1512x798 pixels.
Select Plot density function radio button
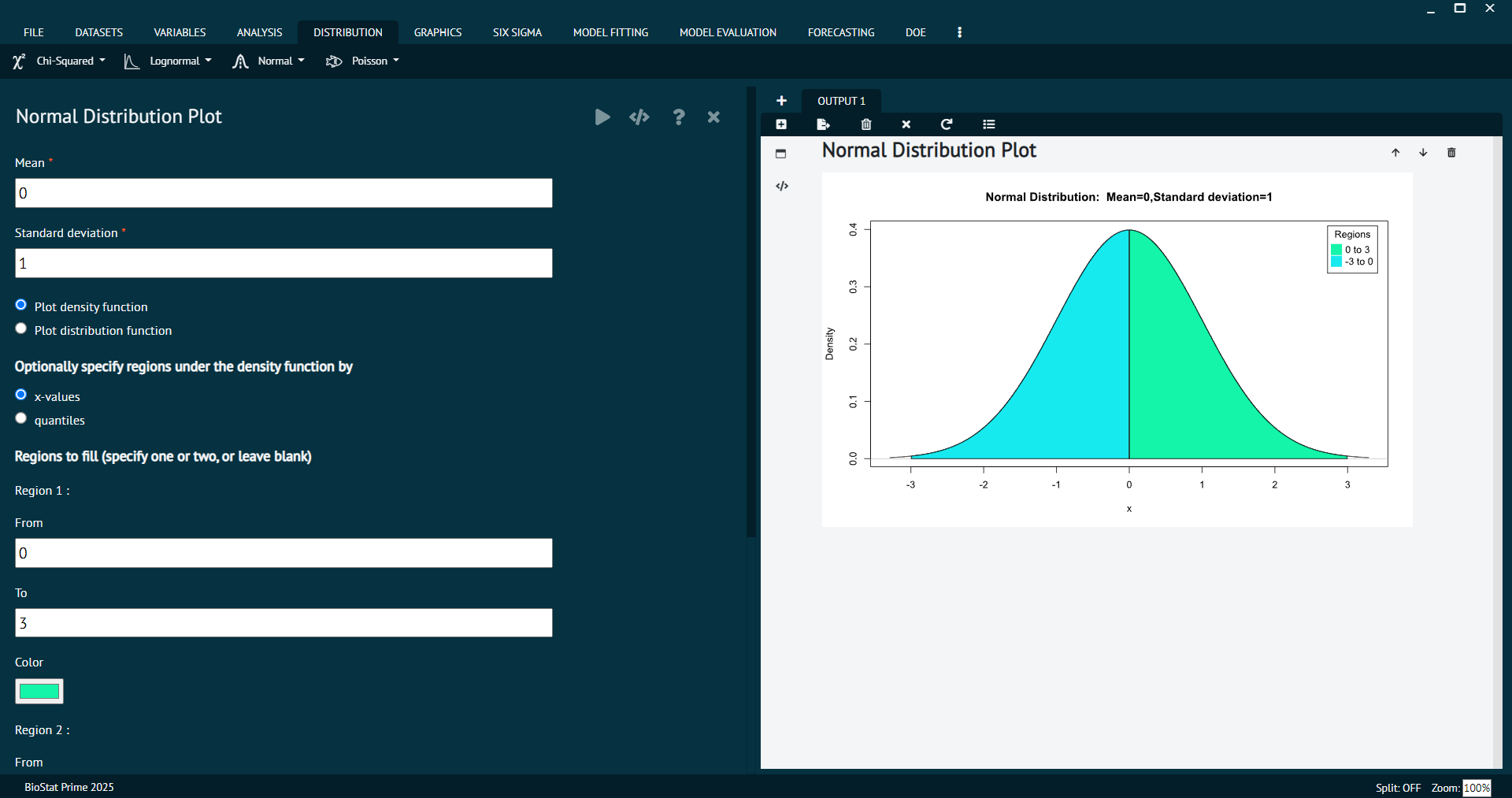(21, 305)
